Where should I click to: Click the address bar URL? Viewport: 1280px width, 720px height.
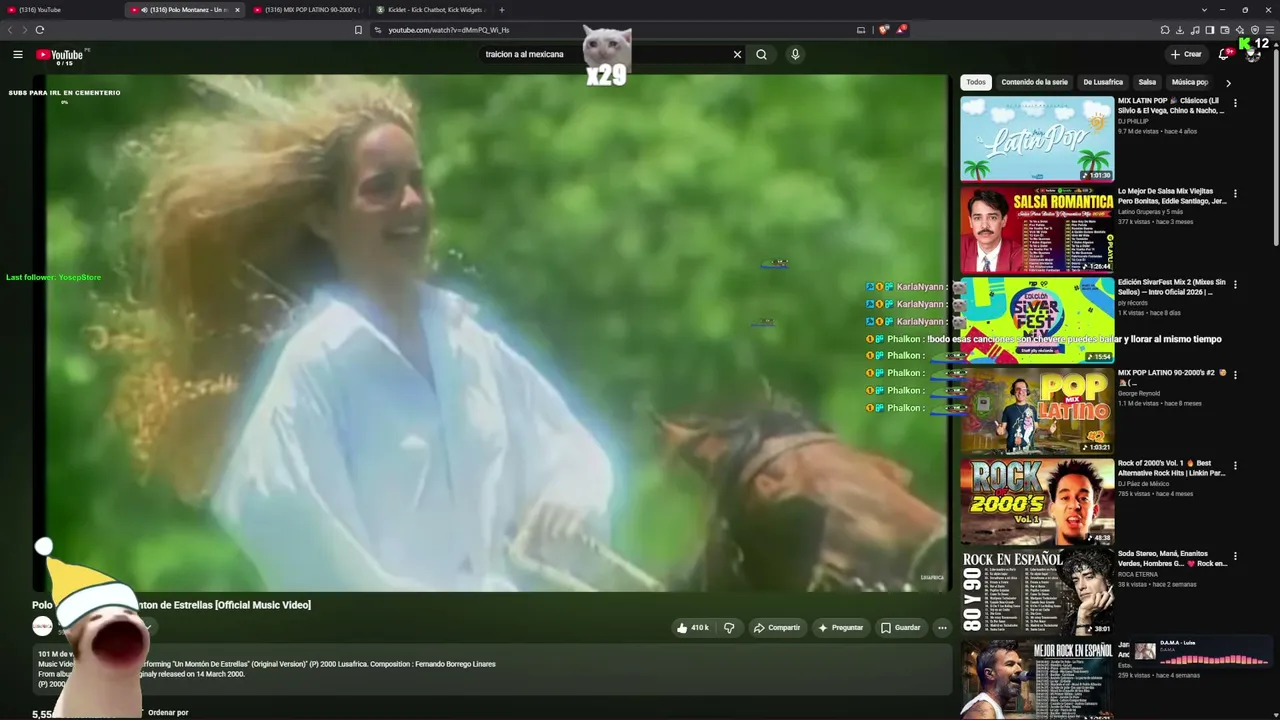pos(449,30)
